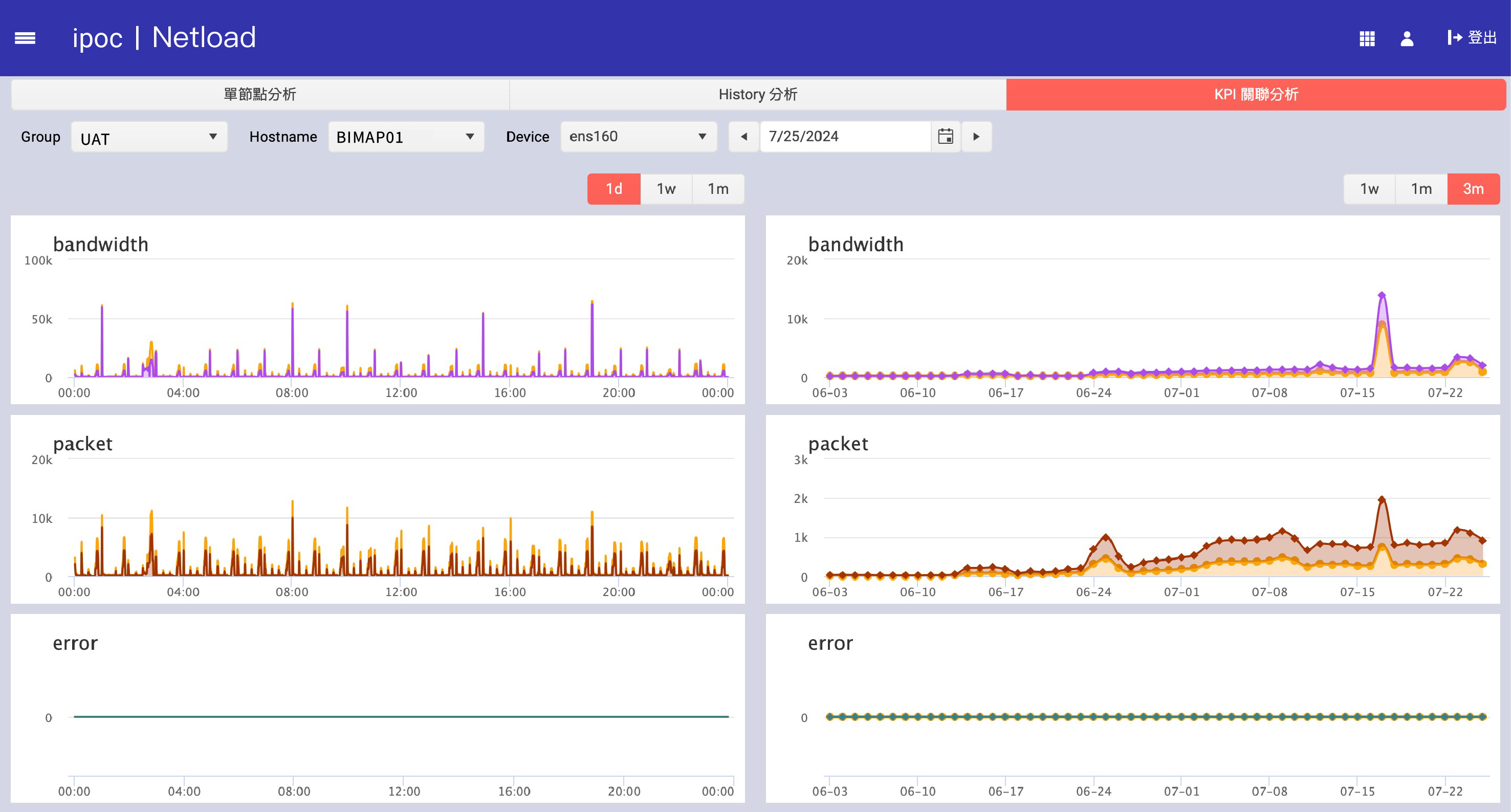Click the daily error chart title

pos(75,644)
